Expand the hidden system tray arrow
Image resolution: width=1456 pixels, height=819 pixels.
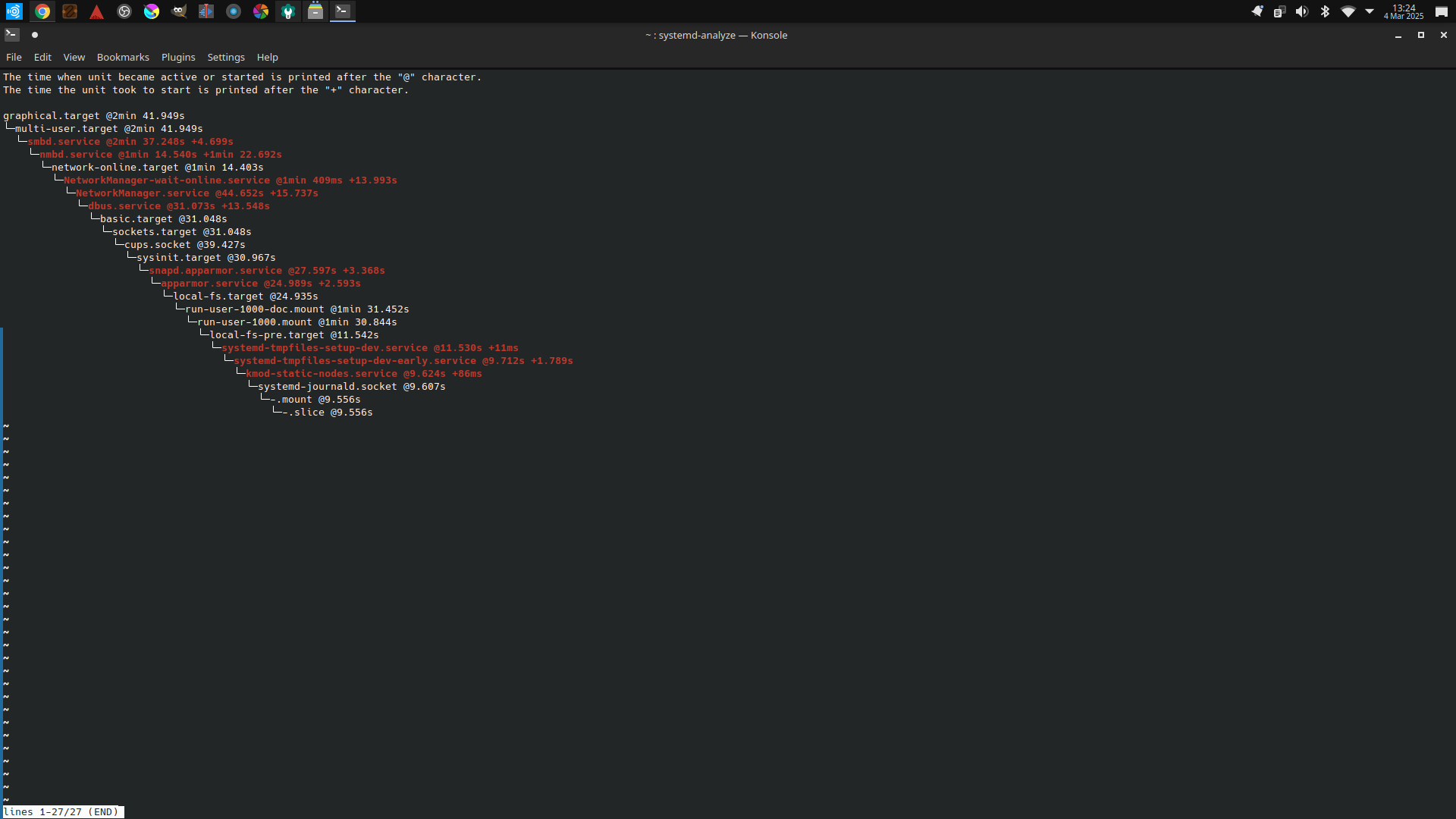click(1370, 11)
